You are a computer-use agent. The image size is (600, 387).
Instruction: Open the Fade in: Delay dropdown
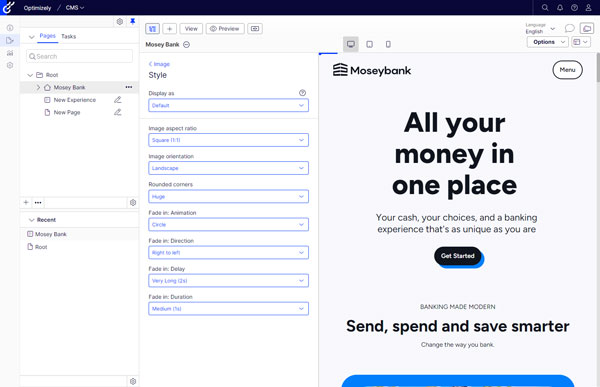pyautogui.click(x=228, y=281)
